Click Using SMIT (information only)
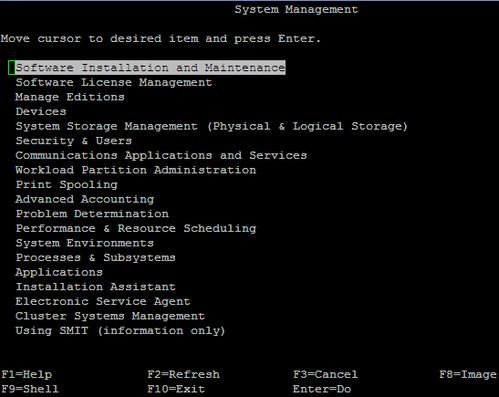Viewport: 499px width, 397px height. pyautogui.click(x=120, y=331)
